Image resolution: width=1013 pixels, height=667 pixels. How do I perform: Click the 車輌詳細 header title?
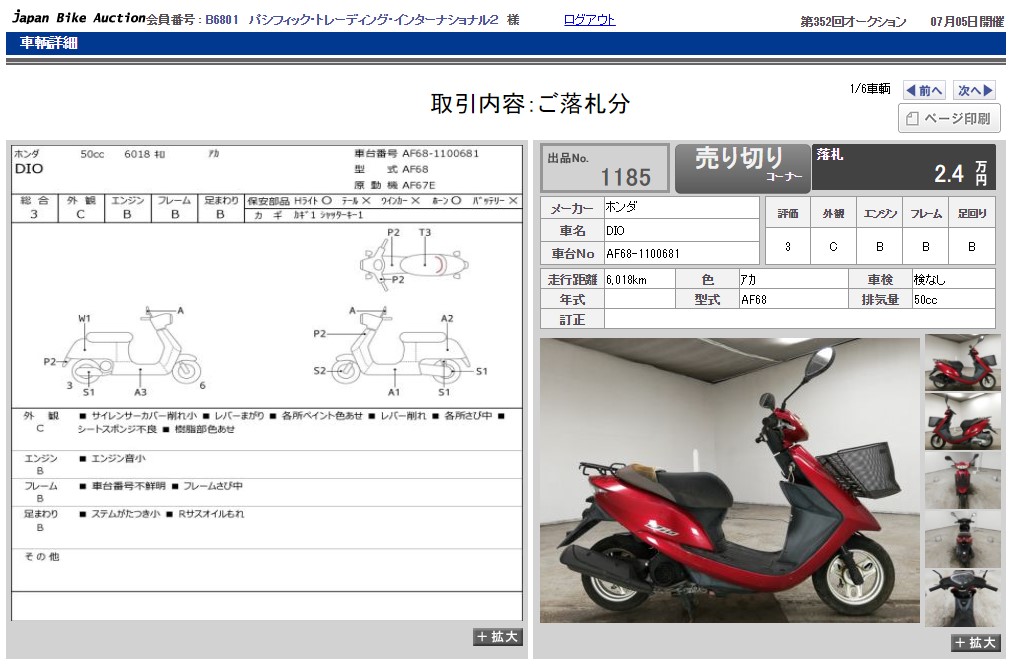pyautogui.click(x=48, y=43)
